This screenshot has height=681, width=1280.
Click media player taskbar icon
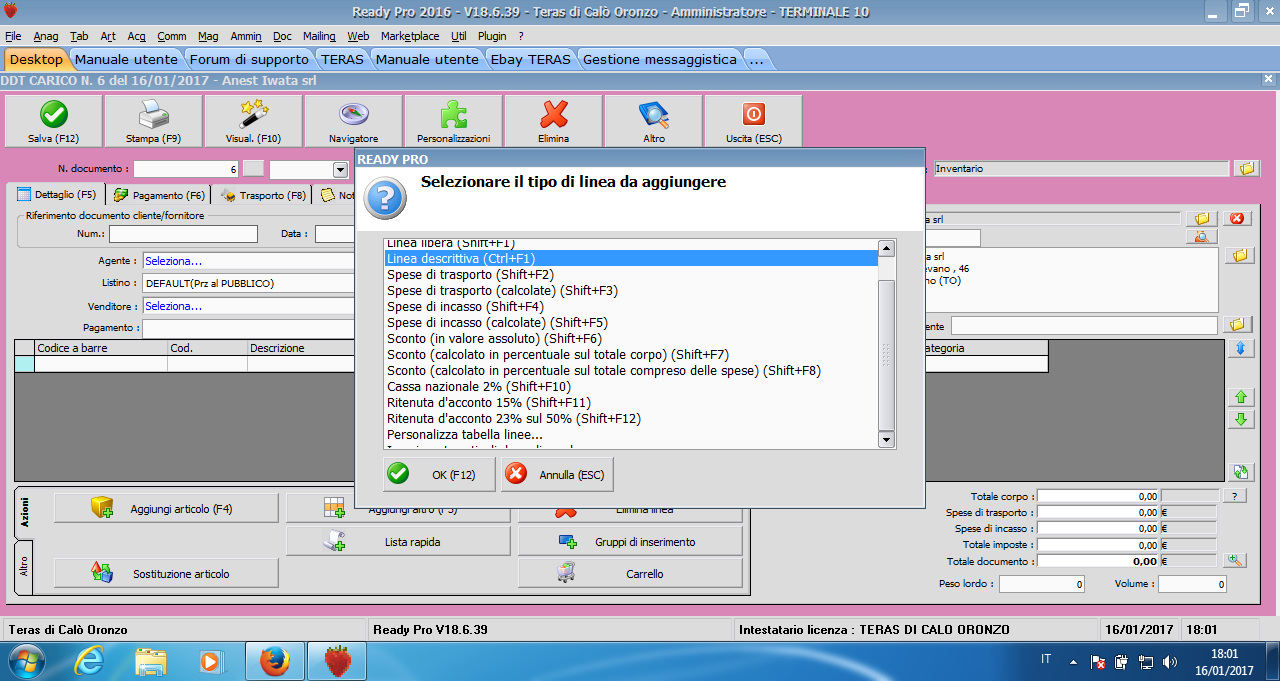(211, 661)
